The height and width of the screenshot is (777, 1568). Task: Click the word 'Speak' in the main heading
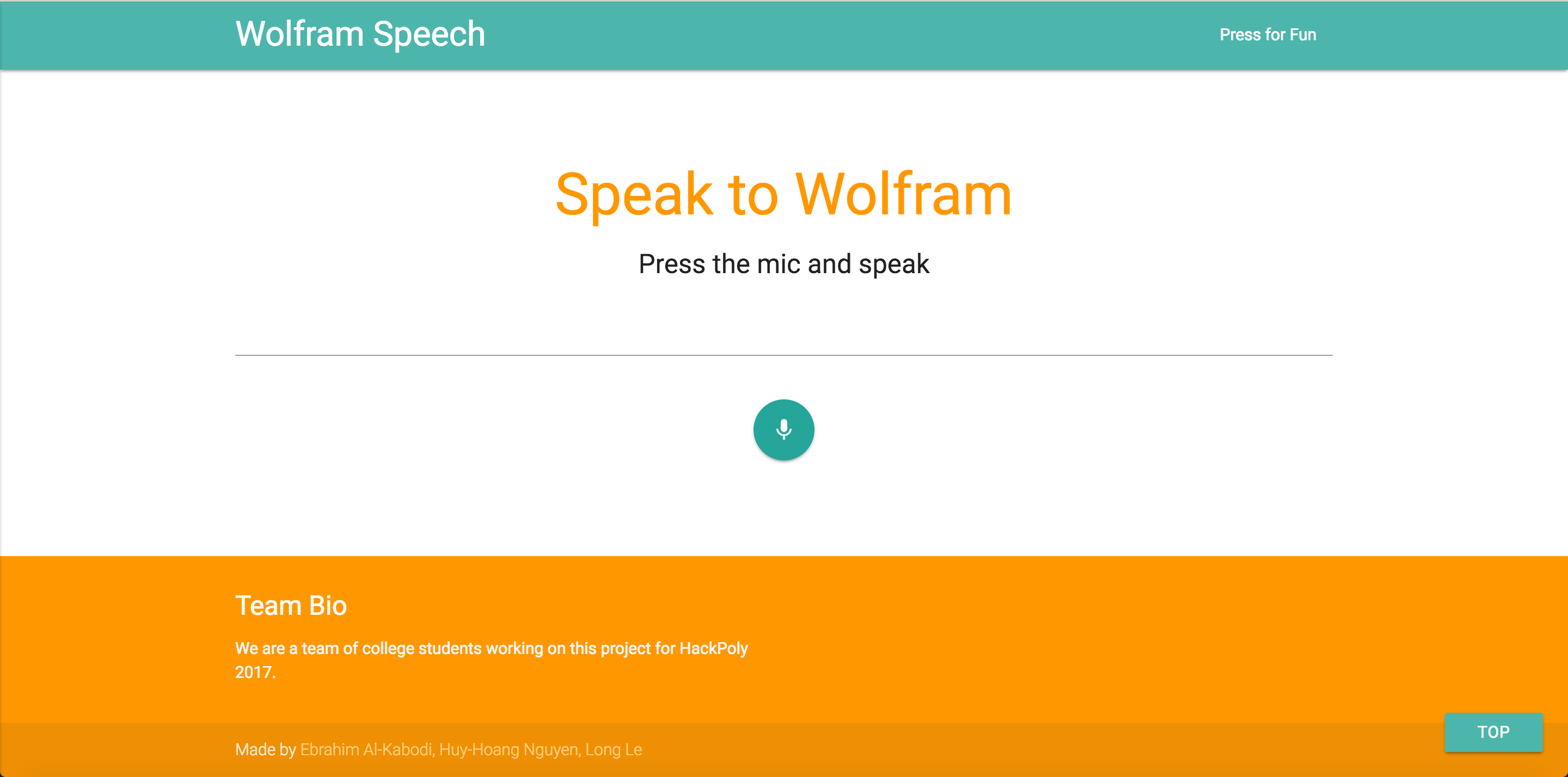[x=634, y=194]
